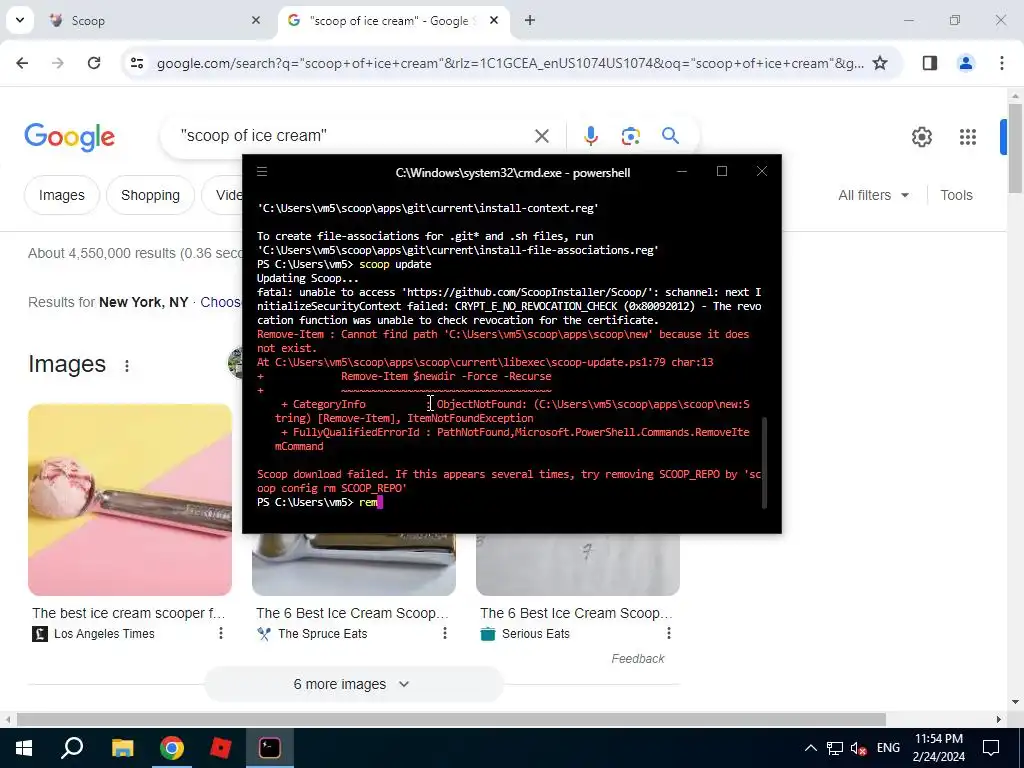
Task: Open the Windows notification center
Action: (991, 748)
